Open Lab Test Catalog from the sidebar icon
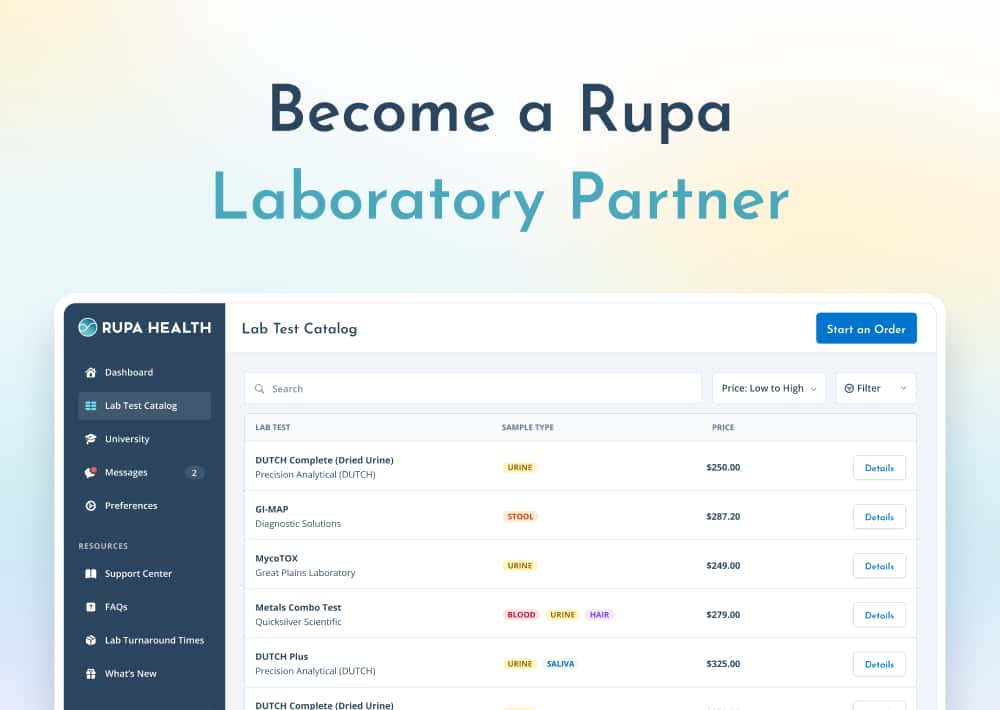The width and height of the screenshot is (1000, 710). pos(90,405)
